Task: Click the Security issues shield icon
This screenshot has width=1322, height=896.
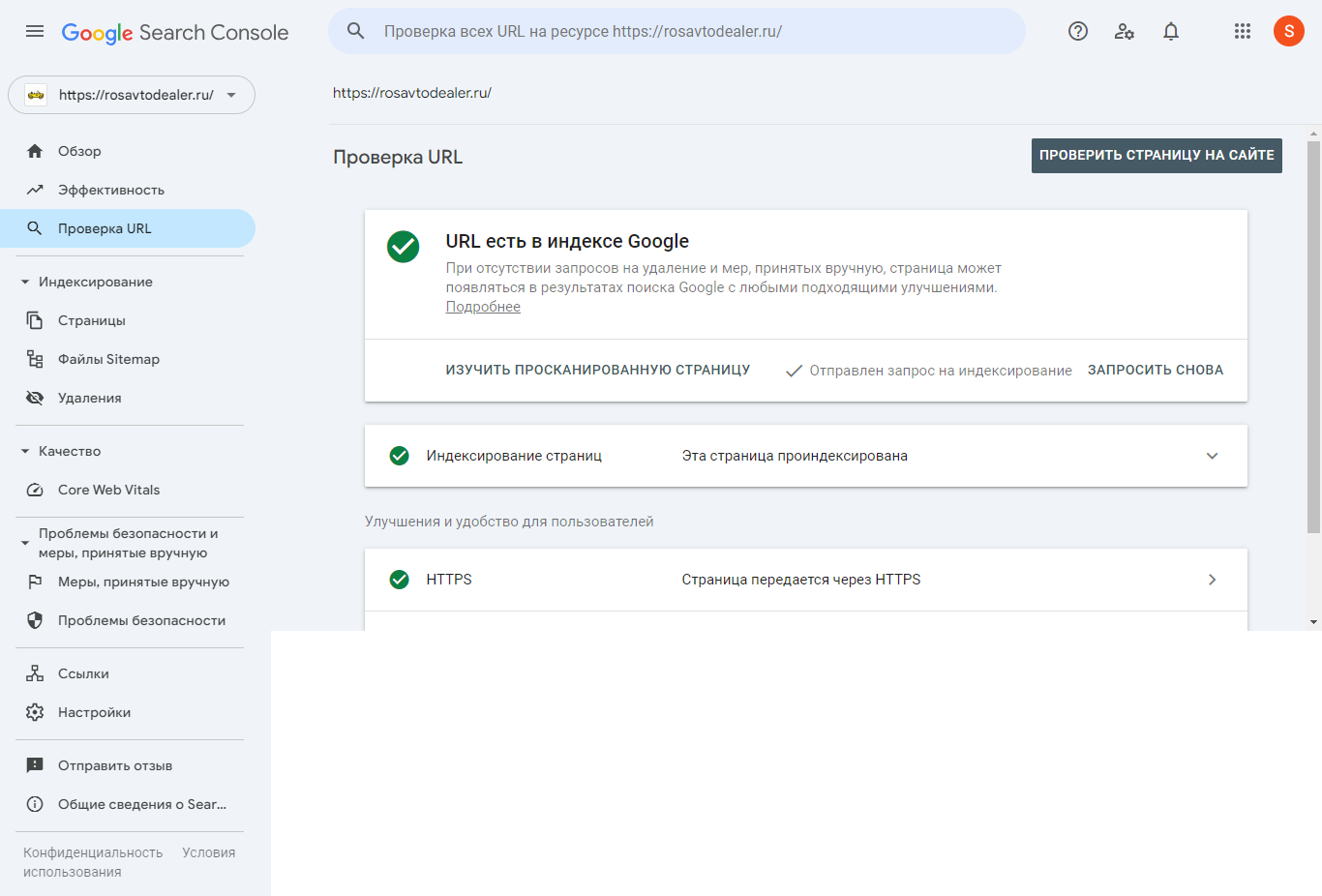Action: click(35, 620)
